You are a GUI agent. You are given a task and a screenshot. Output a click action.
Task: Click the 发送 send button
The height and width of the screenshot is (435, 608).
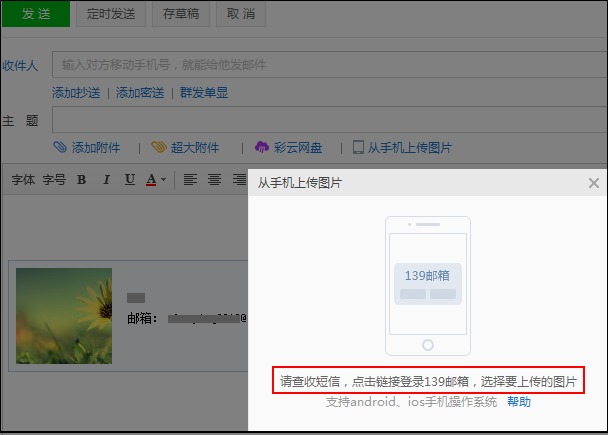[36, 13]
